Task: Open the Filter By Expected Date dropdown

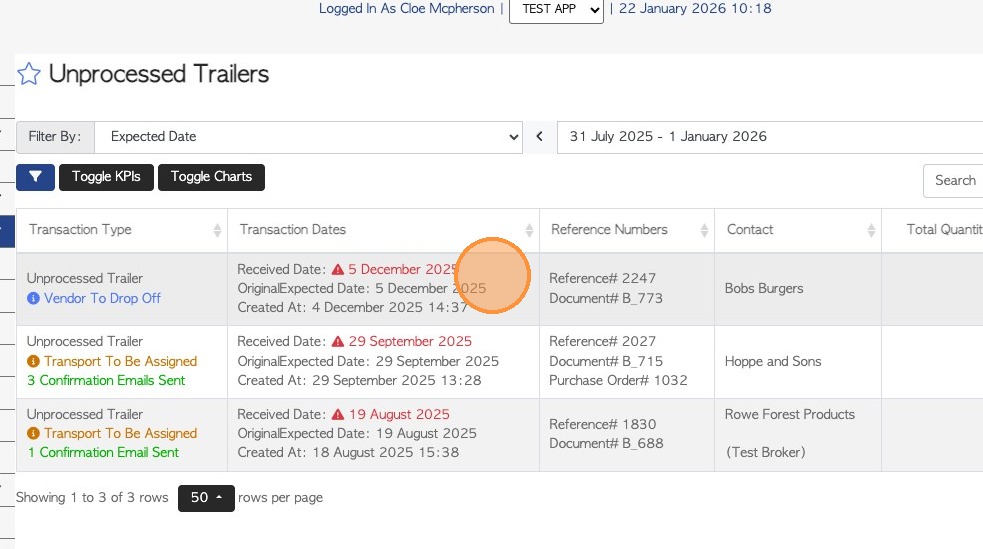Action: (x=309, y=137)
